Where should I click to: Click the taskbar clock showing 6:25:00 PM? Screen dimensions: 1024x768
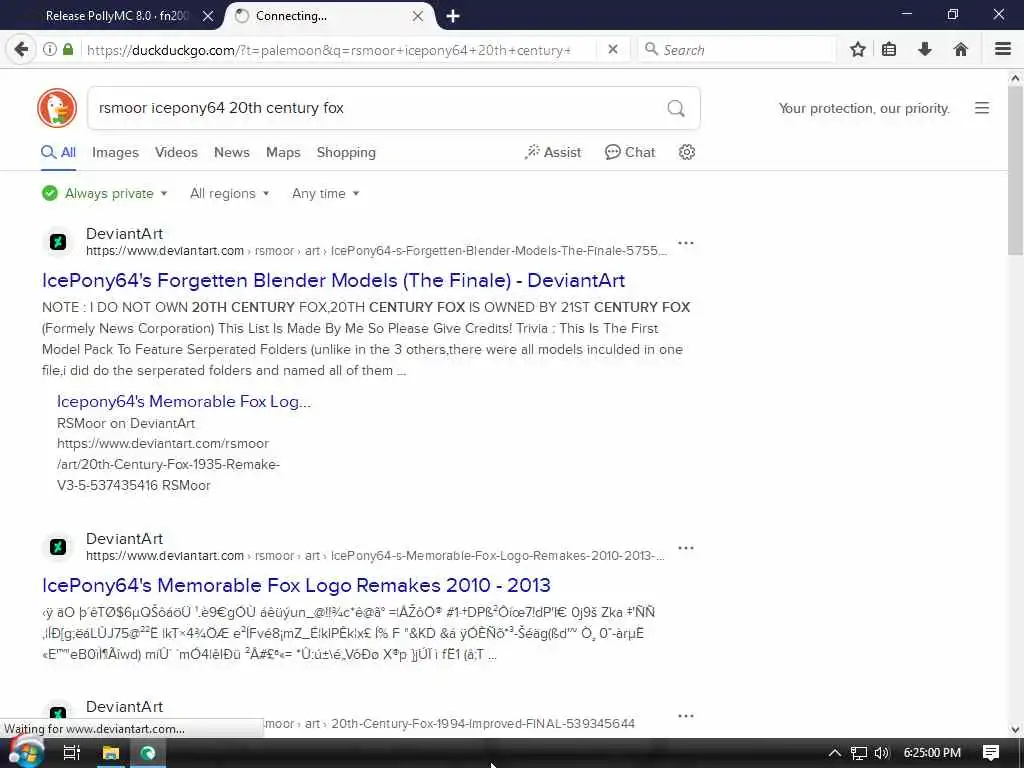tap(932, 753)
